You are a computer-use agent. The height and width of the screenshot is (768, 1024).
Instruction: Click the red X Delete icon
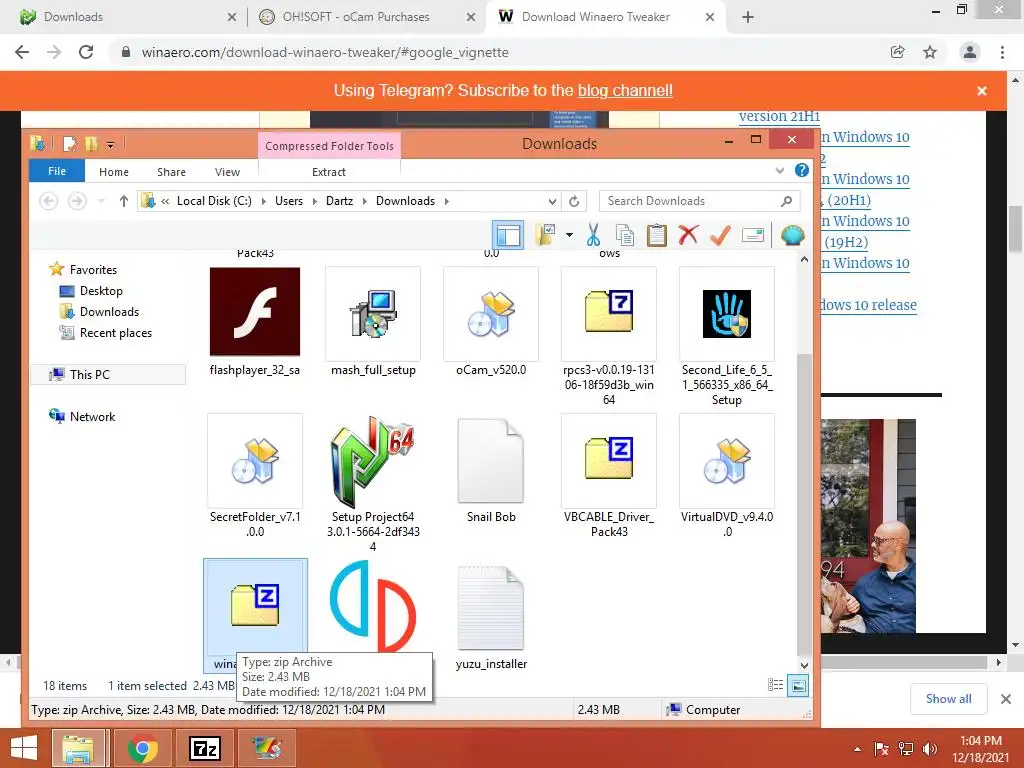(688, 235)
